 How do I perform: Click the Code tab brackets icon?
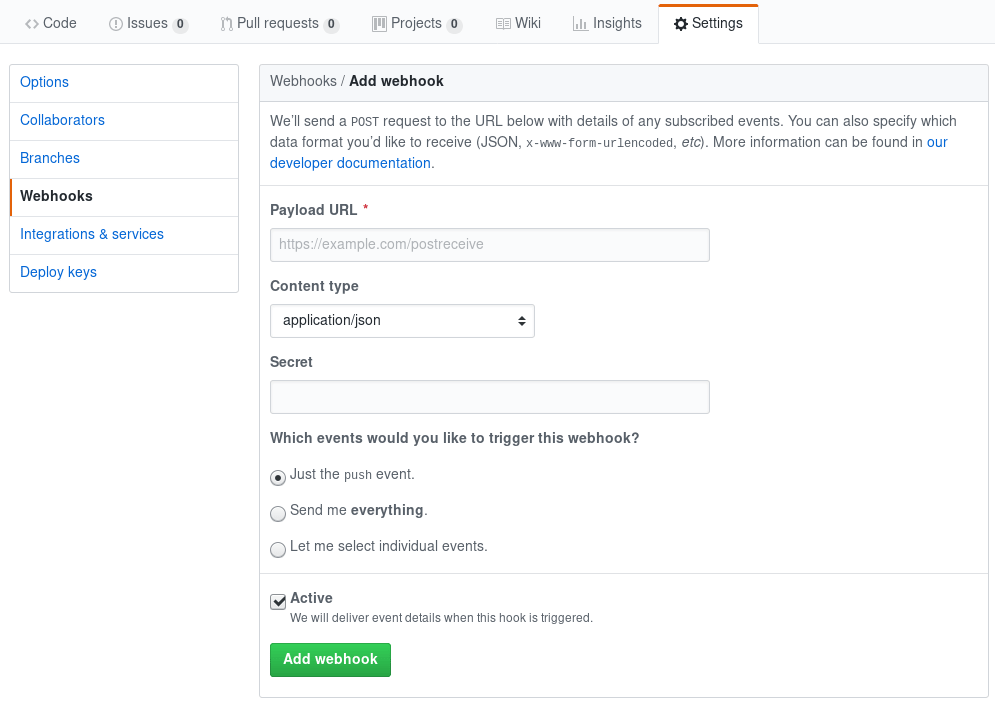tap(32, 23)
